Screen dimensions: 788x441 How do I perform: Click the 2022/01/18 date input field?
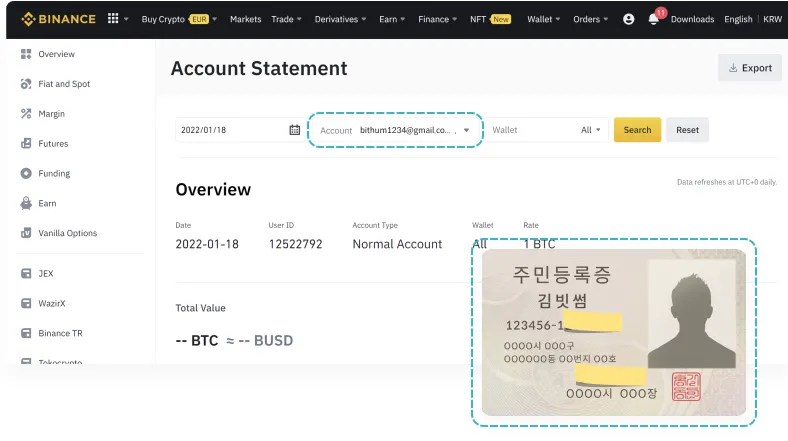pyautogui.click(x=240, y=130)
